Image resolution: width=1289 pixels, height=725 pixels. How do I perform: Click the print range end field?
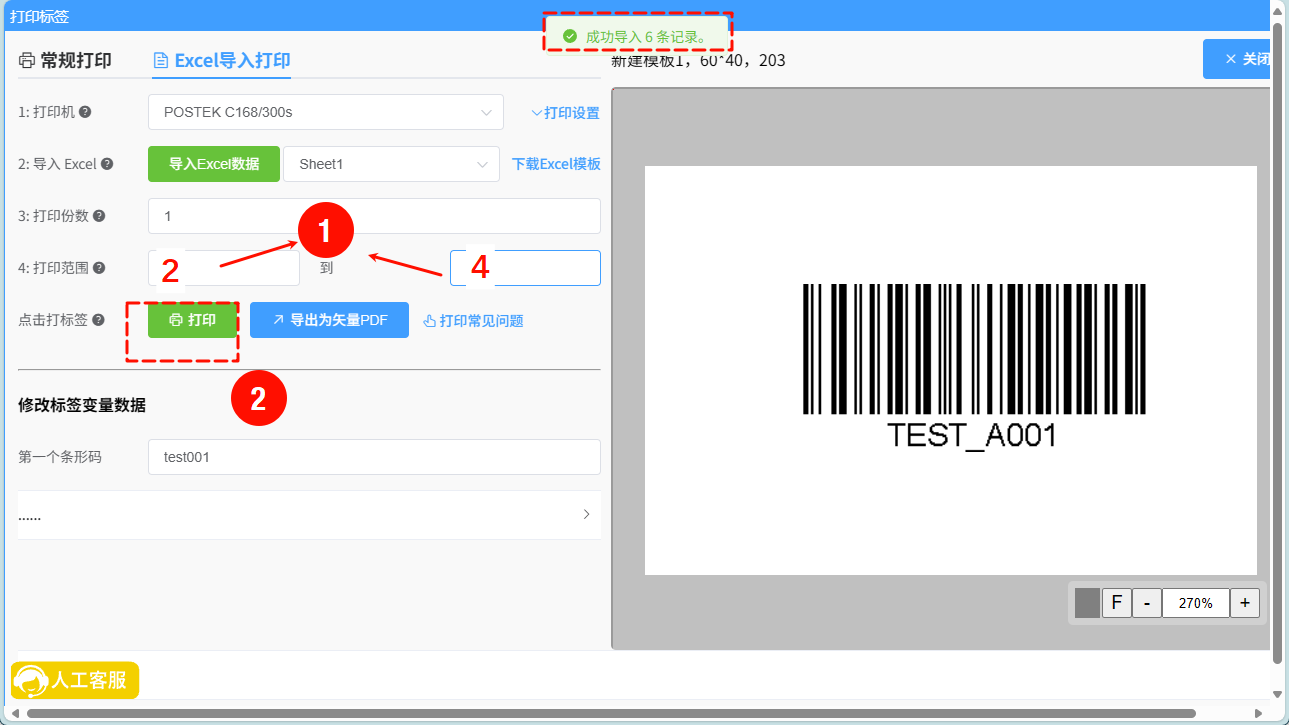click(x=525, y=268)
